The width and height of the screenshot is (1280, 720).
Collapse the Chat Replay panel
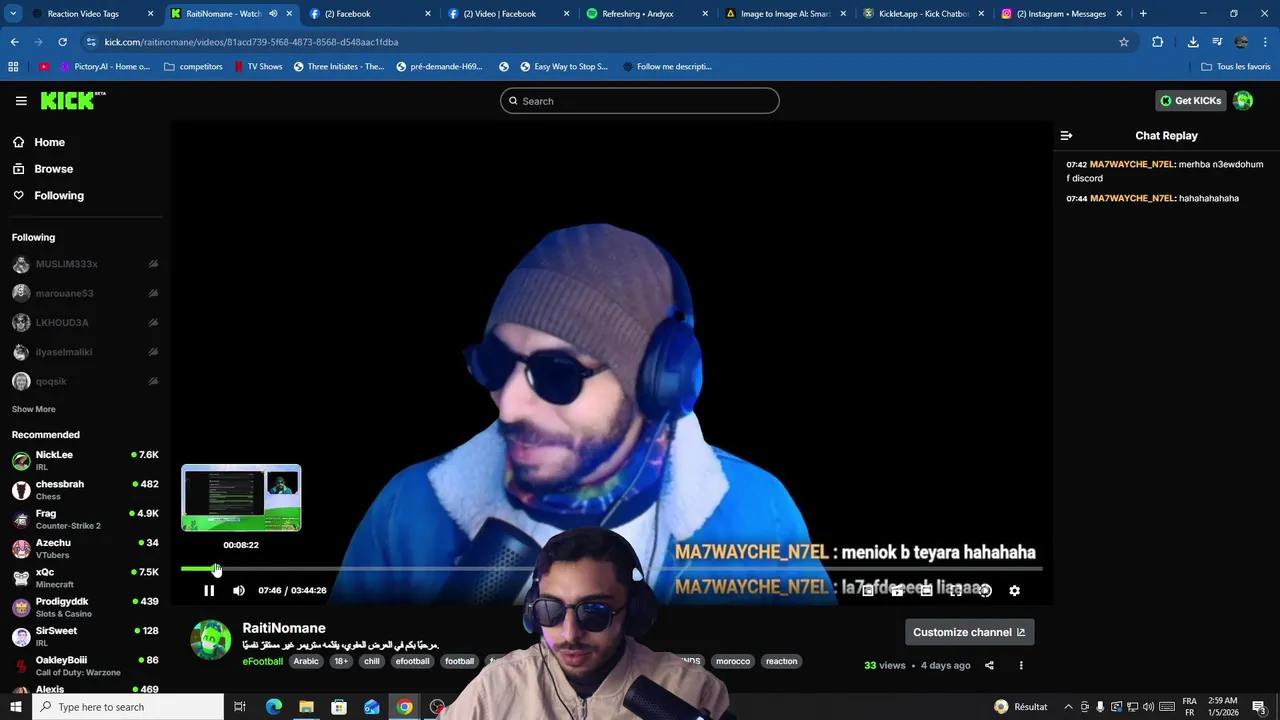click(x=1066, y=136)
